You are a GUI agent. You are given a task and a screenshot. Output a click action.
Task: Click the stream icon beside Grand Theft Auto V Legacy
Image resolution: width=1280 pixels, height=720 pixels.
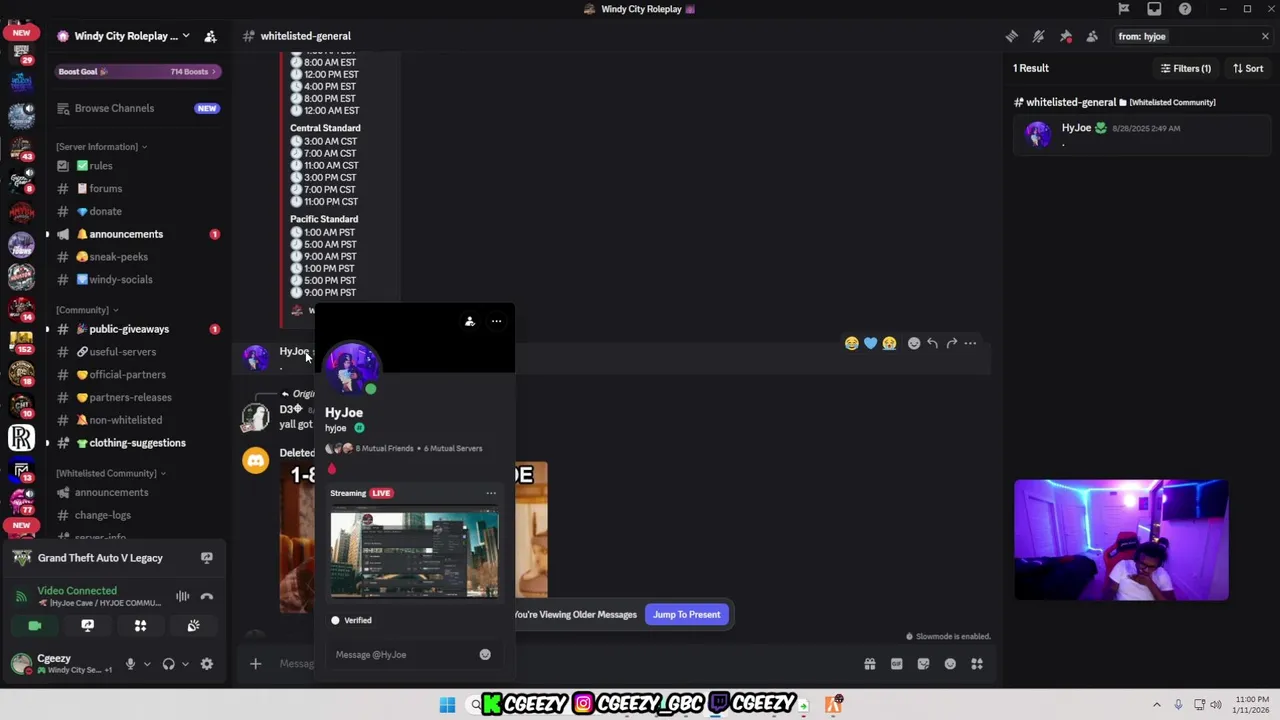tap(207, 558)
